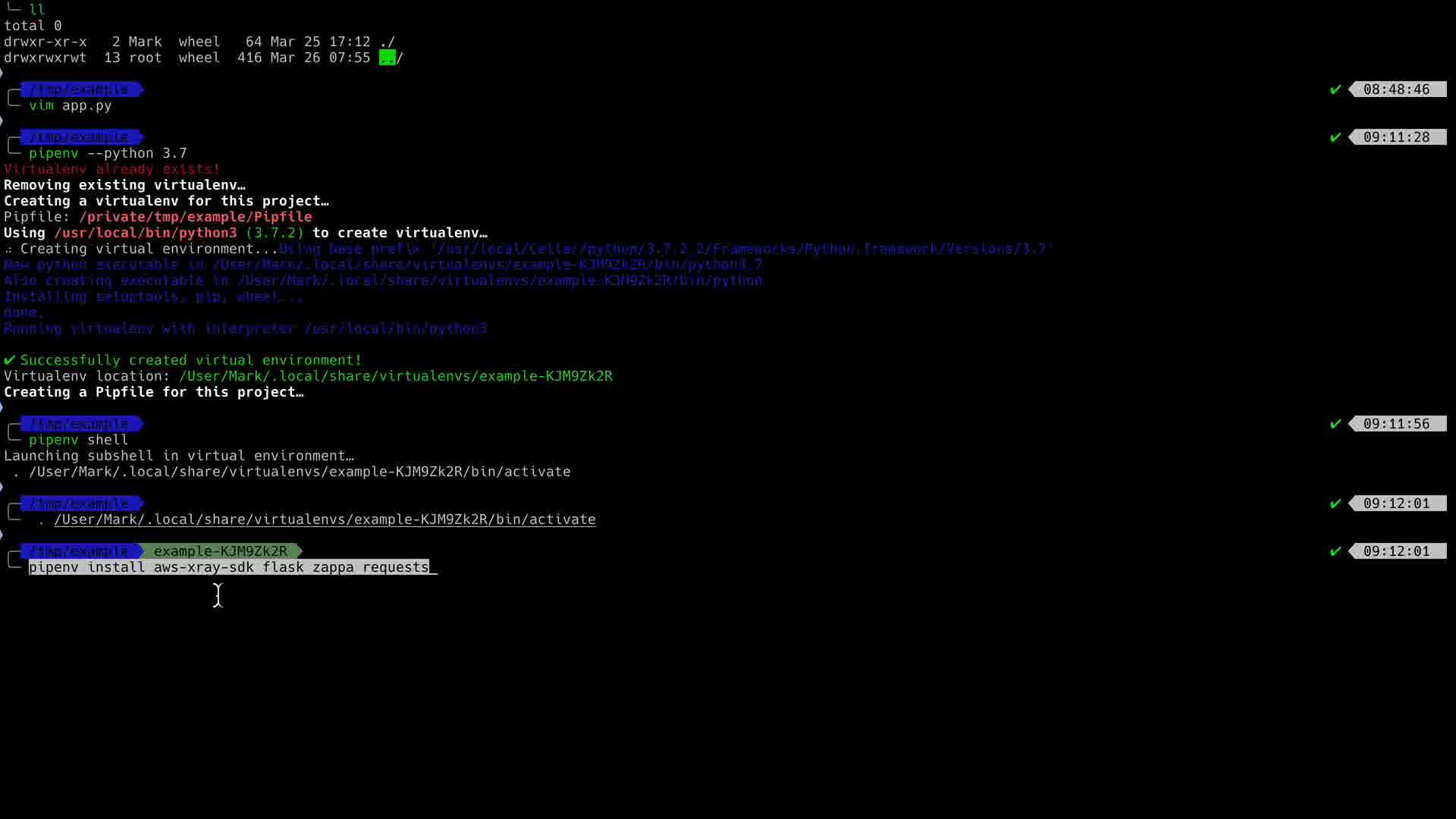The width and height of the screenshot is (1456, 819).
Task: Click the green checkmark beside 08:48:46
Action: pyautogui.click(x=1335, y=89)
